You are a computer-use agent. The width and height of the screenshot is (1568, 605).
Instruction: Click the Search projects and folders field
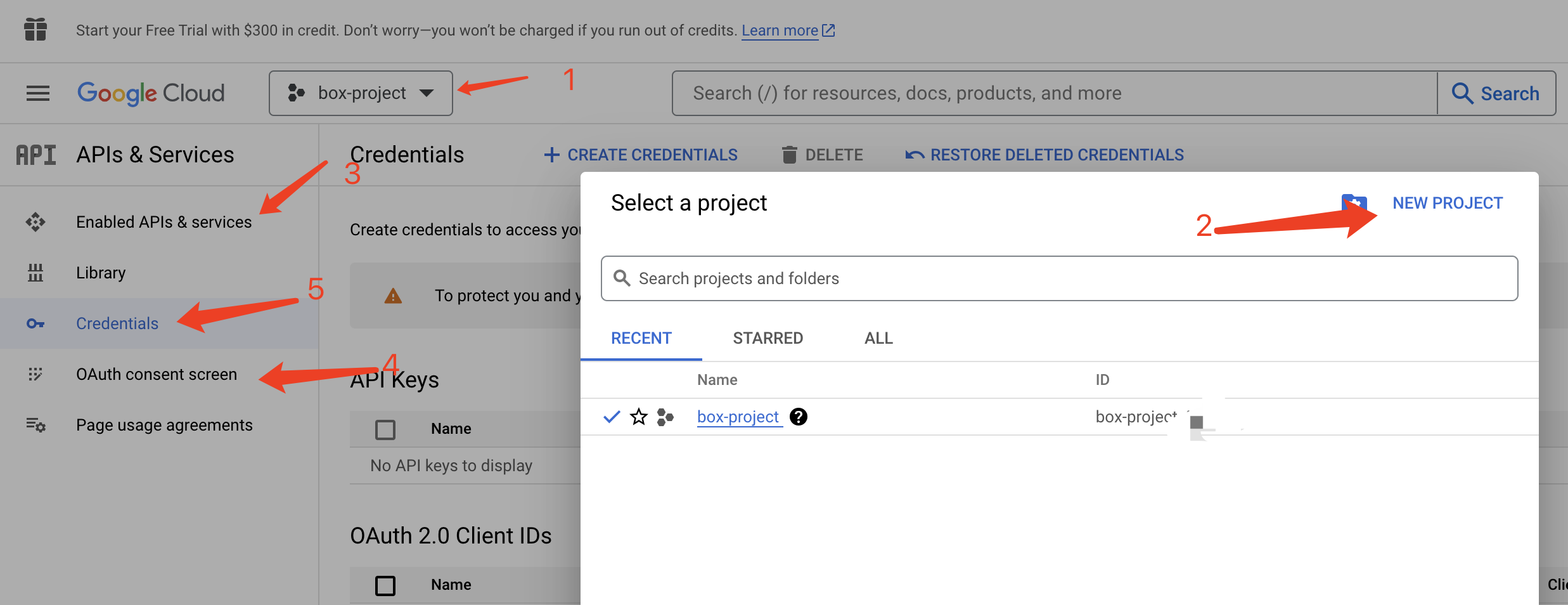(x=1058, y=278)
